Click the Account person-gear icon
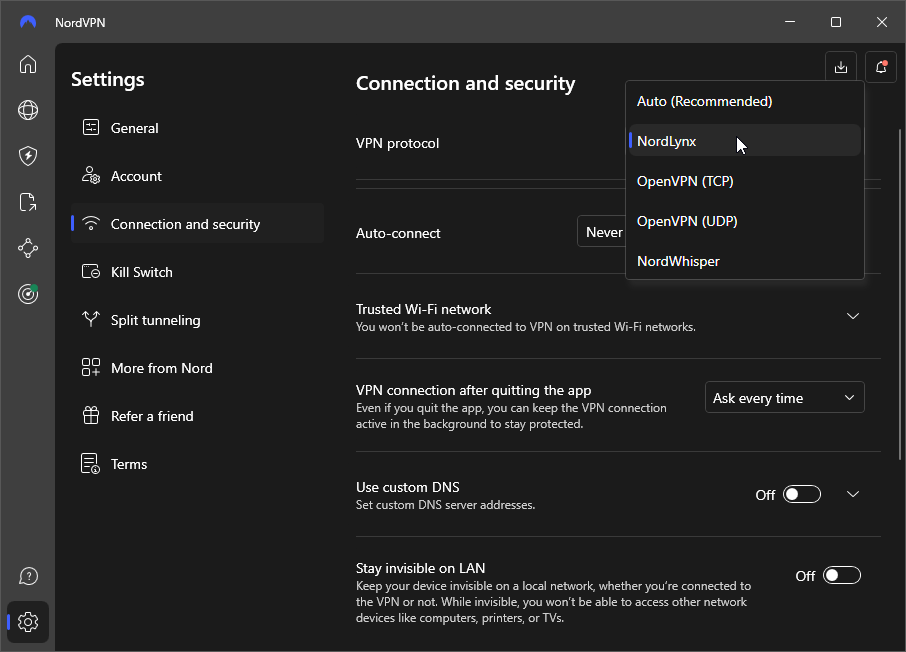Screen dimensions: 906x652 (91, 175)
